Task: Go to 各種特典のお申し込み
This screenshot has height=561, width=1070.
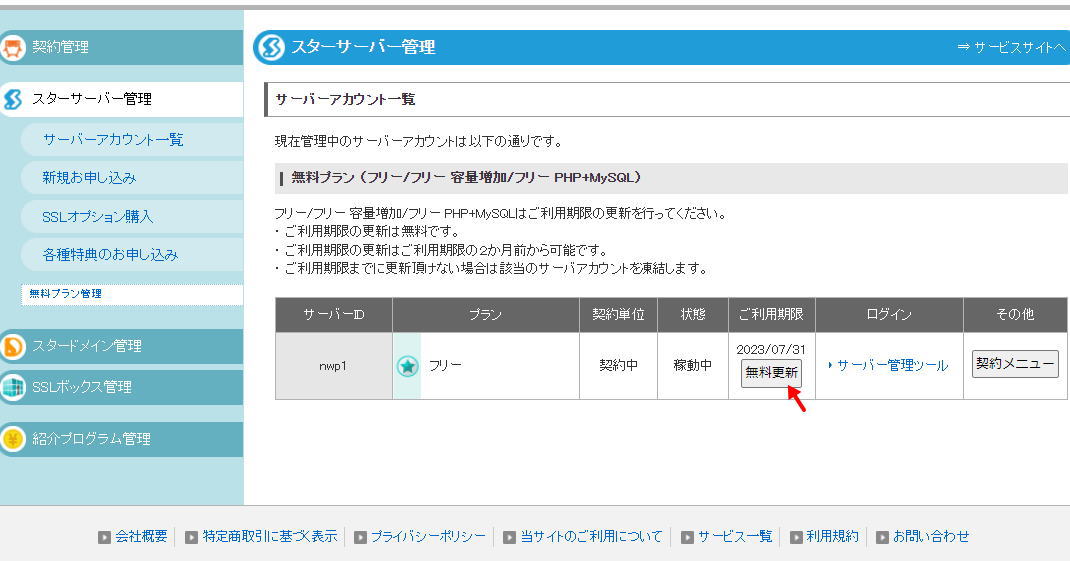Action: click(x=110, y=255)
